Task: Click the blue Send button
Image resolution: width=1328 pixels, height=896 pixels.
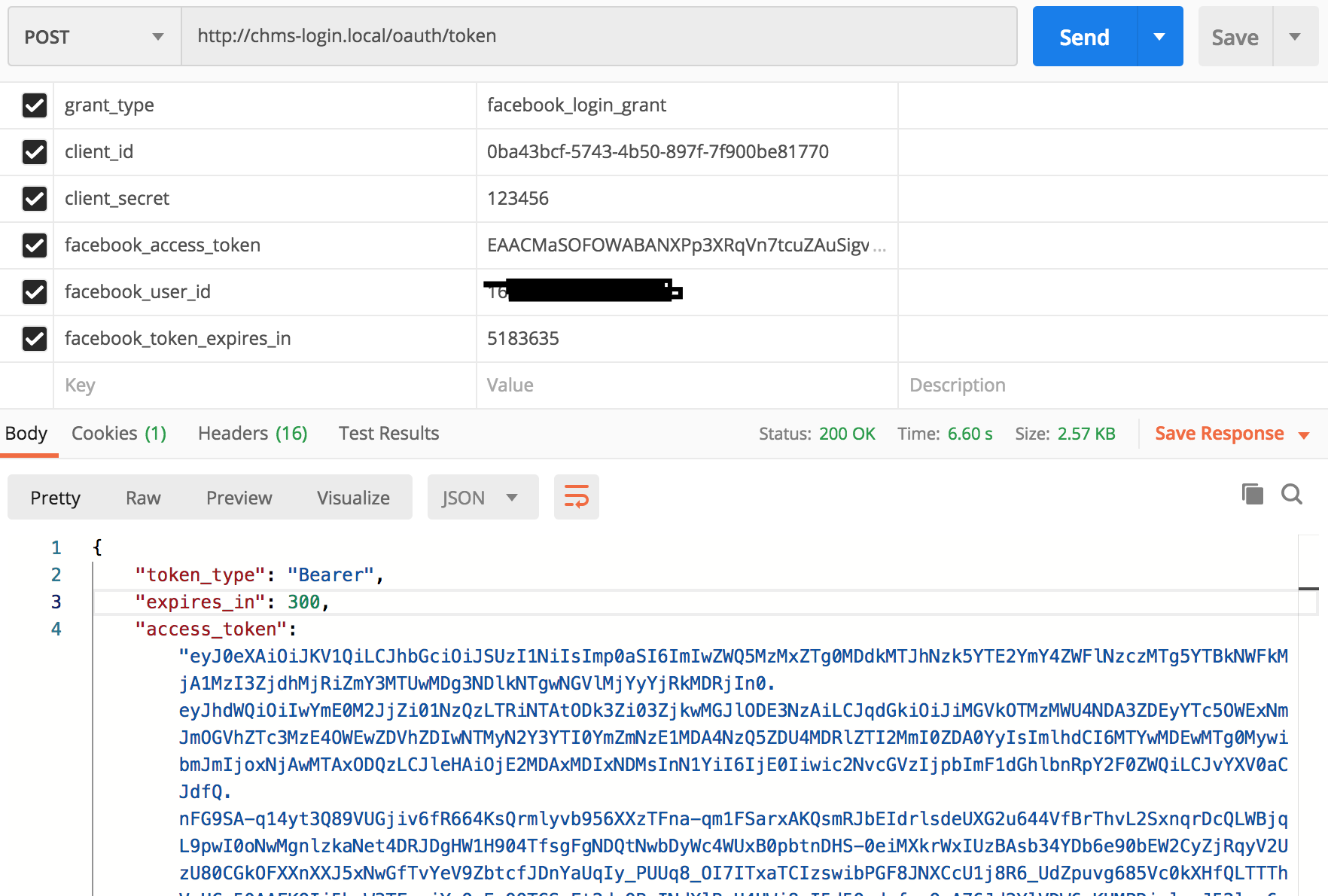Action: [x=1084, y=37]
